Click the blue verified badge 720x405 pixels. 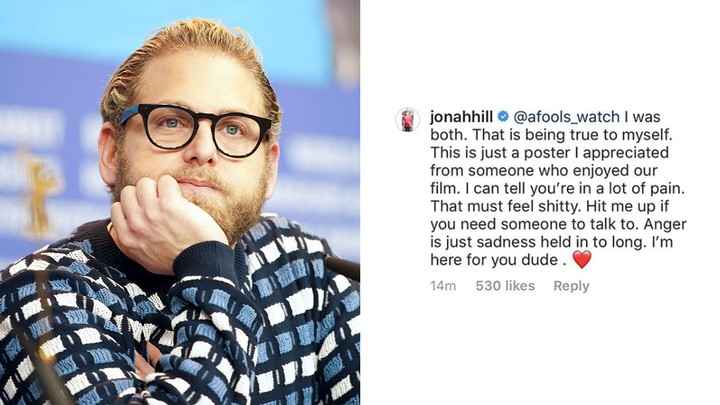503,117
